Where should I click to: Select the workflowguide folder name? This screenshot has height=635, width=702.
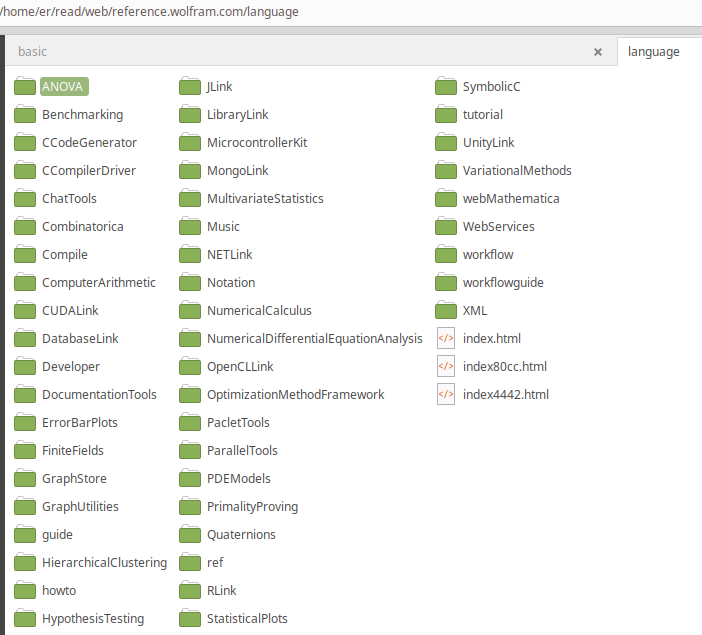point(503,283)
